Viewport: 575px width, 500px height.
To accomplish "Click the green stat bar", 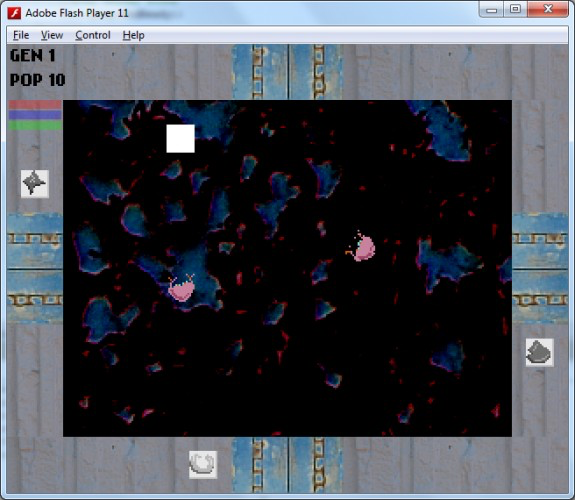I will coord(35,125).
